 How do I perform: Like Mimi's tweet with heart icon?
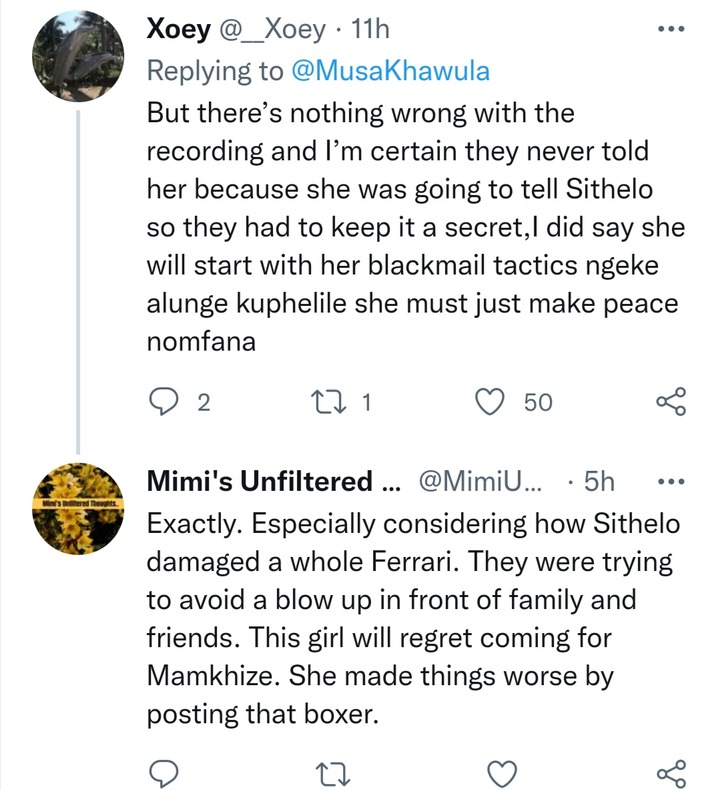(x=503, y=773)
